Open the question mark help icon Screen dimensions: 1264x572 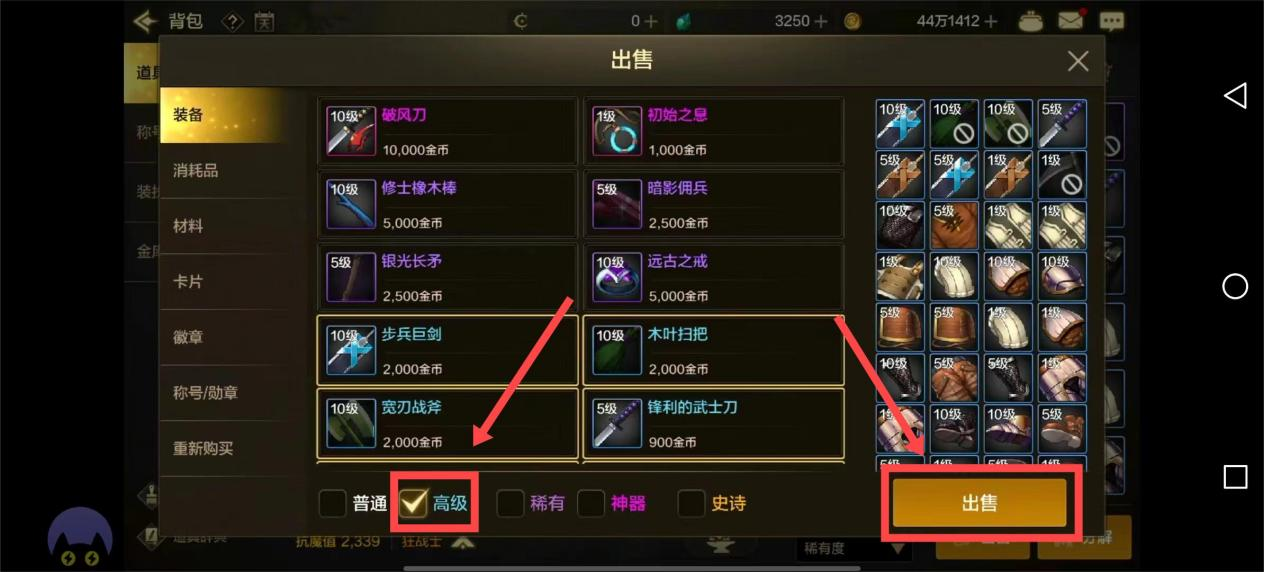tap(232, 21)
